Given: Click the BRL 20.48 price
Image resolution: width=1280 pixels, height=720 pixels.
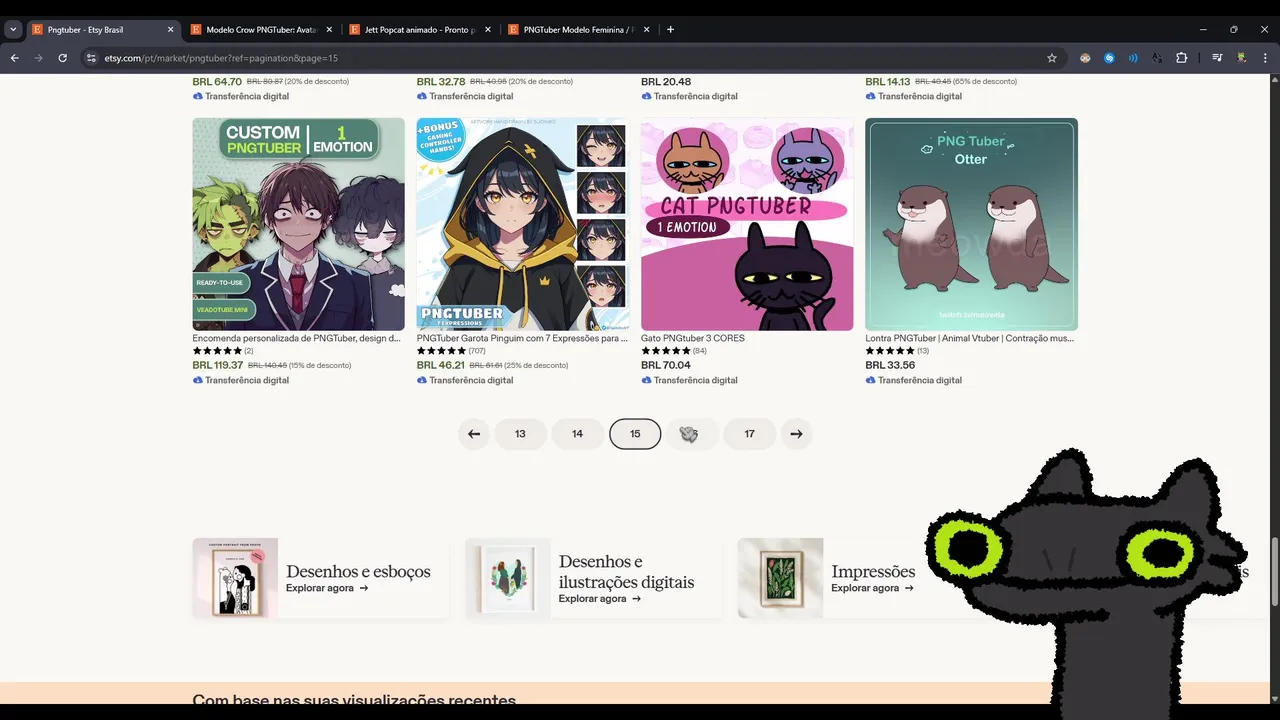Looking at the screenshot, I should [666, 81].
